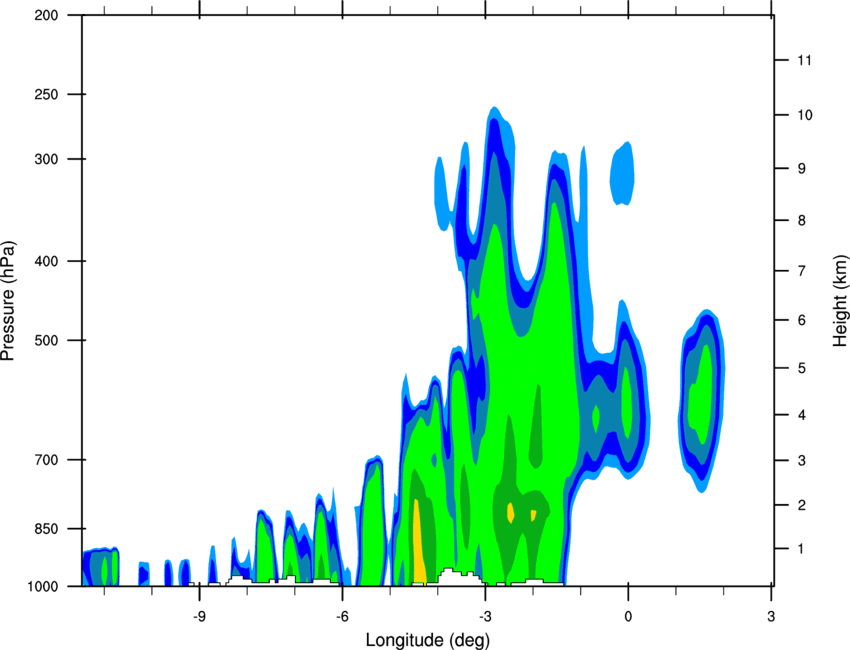Select the 300 pressure tick label
This screenshot has height=650, width=850.
pyautogui.click(x=46, y=159)
